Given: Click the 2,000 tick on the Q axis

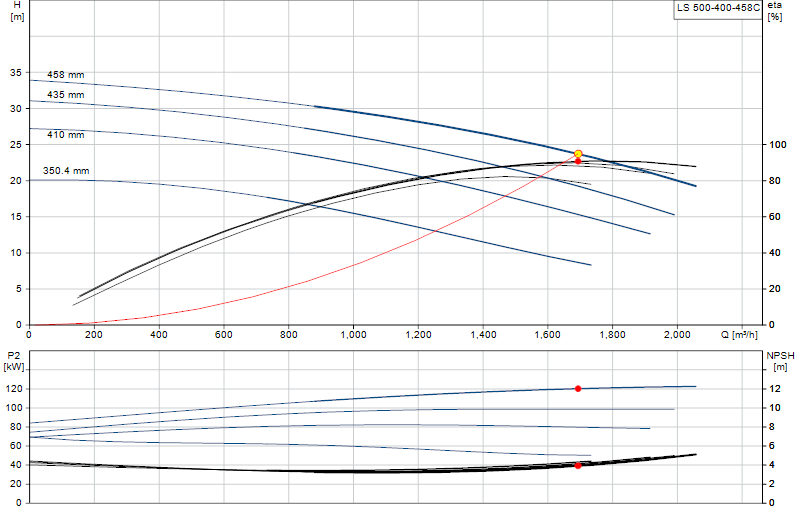Looking at the screenshot, I should pyautogui.click(x=678, y=335).
